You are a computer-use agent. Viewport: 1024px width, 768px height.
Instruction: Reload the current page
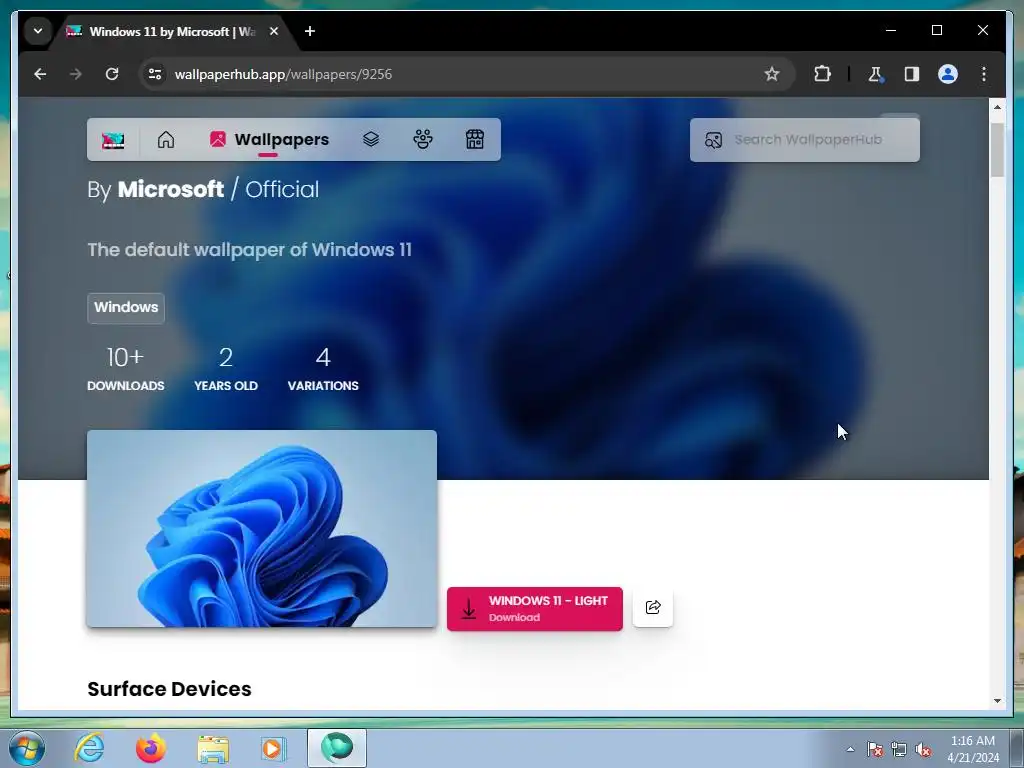(x=112, y=74)
